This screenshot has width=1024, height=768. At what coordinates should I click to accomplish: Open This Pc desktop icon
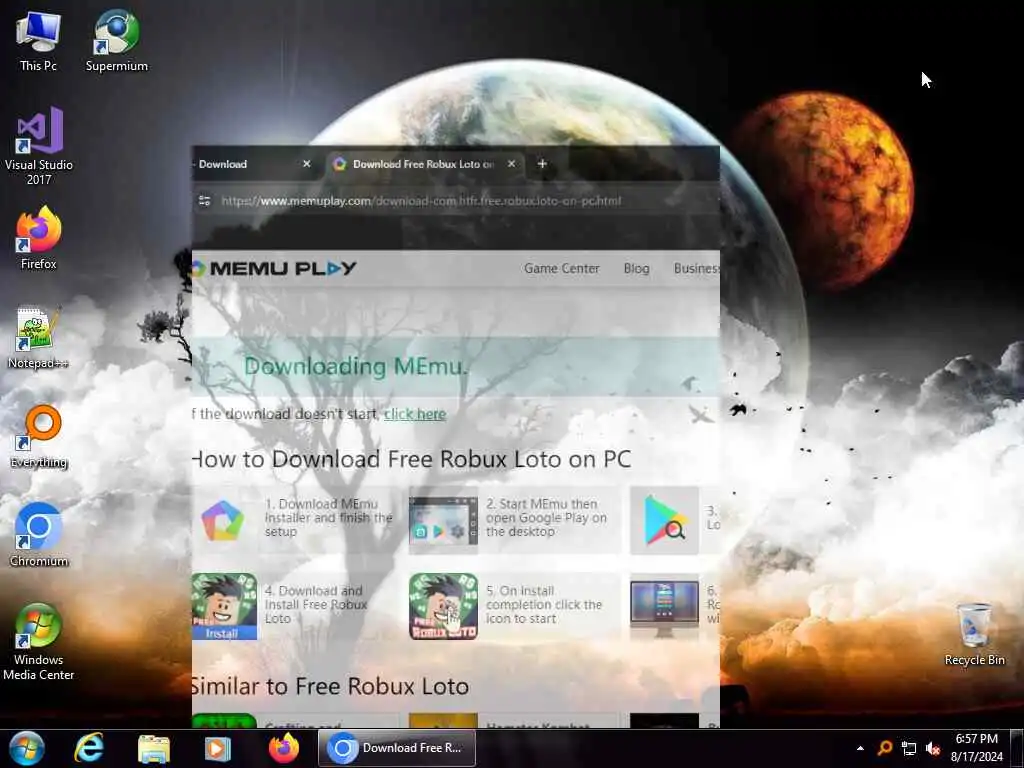click(39, 40)
